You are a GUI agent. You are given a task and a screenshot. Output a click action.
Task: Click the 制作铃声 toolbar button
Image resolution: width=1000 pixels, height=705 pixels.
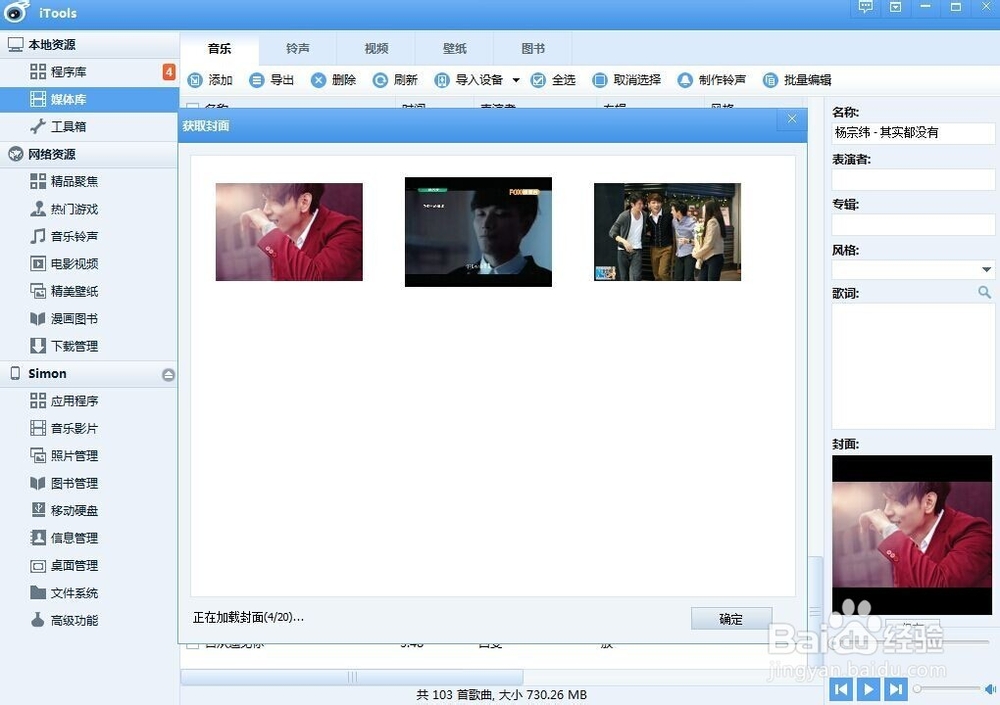(712, 80)
